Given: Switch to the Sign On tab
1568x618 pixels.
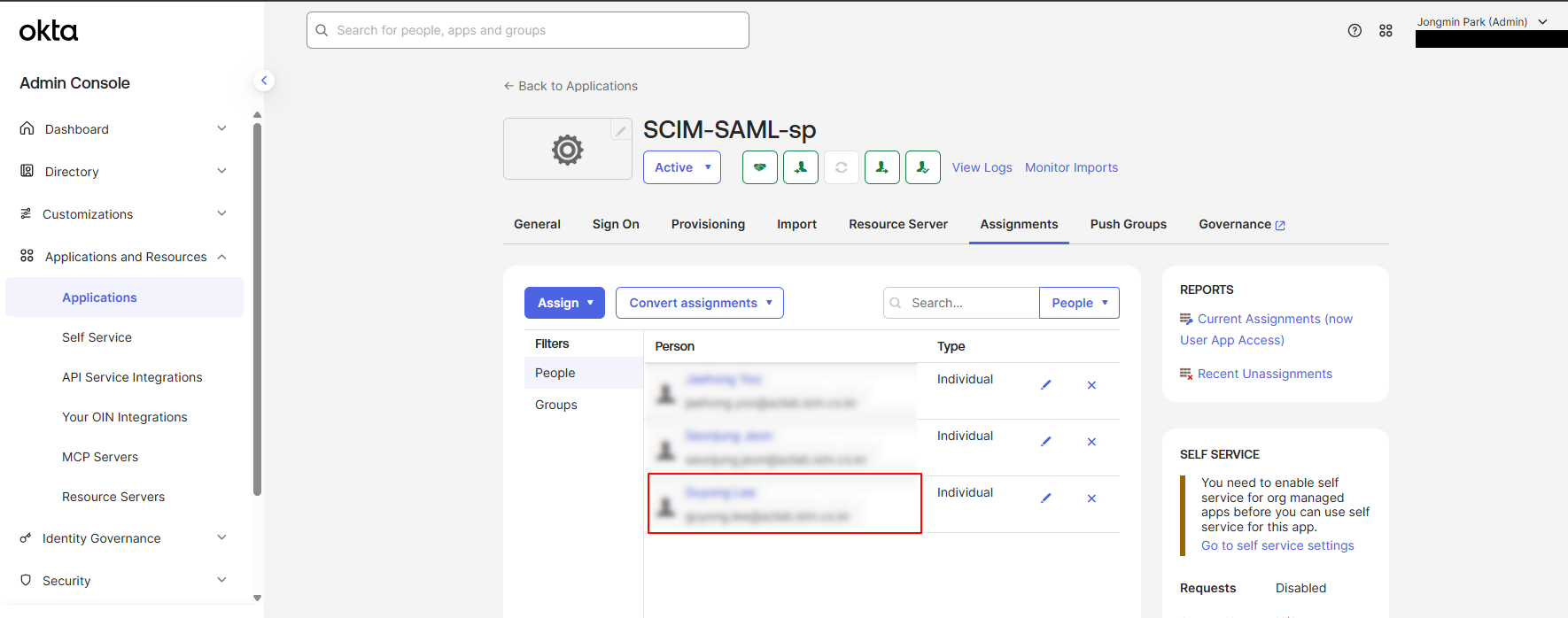Looking at the screenshot, I should (616, 224).
